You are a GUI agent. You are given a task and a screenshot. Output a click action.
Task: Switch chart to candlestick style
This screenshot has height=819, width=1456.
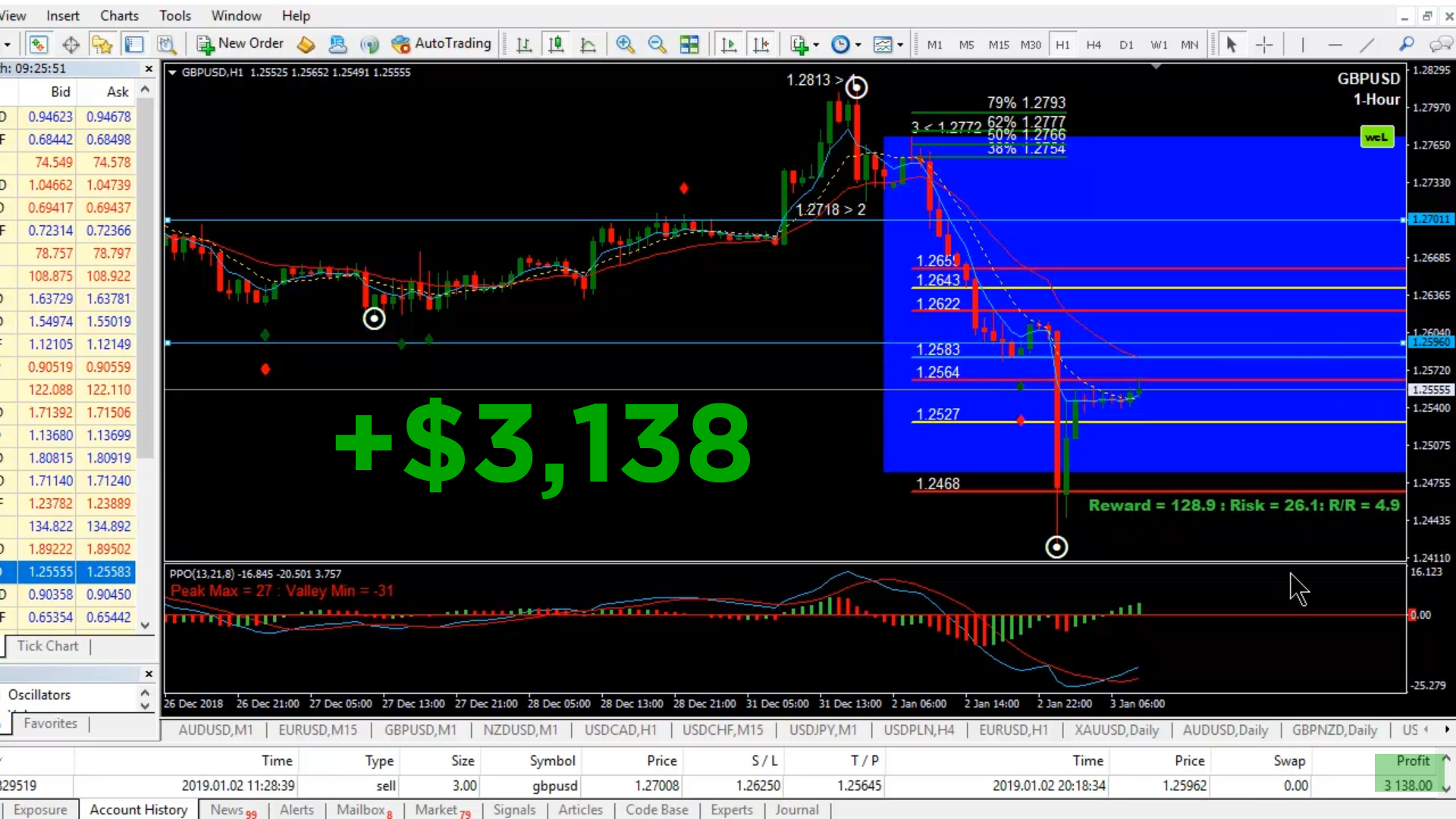click(x=556, y=45)
